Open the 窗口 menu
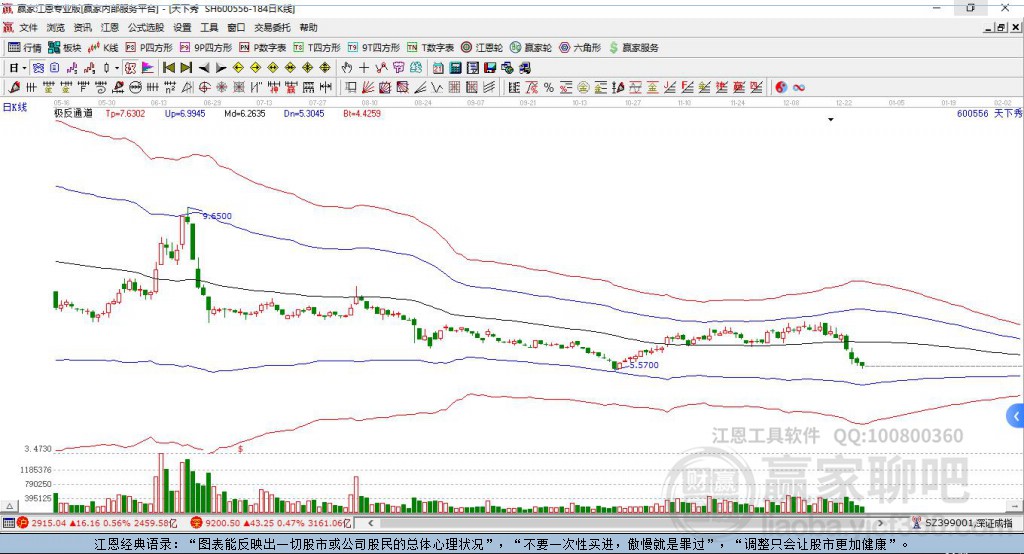 tap(236, 27)
